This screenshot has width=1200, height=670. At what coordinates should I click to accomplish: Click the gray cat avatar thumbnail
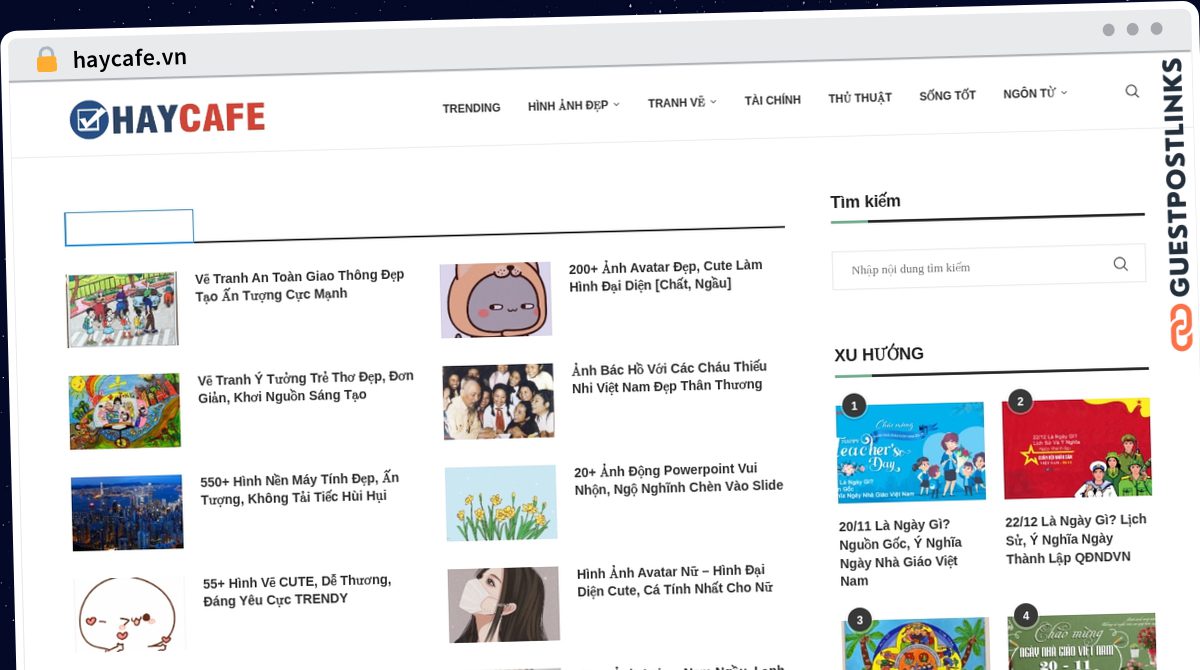pyautogui.click(x=496, y=300)
